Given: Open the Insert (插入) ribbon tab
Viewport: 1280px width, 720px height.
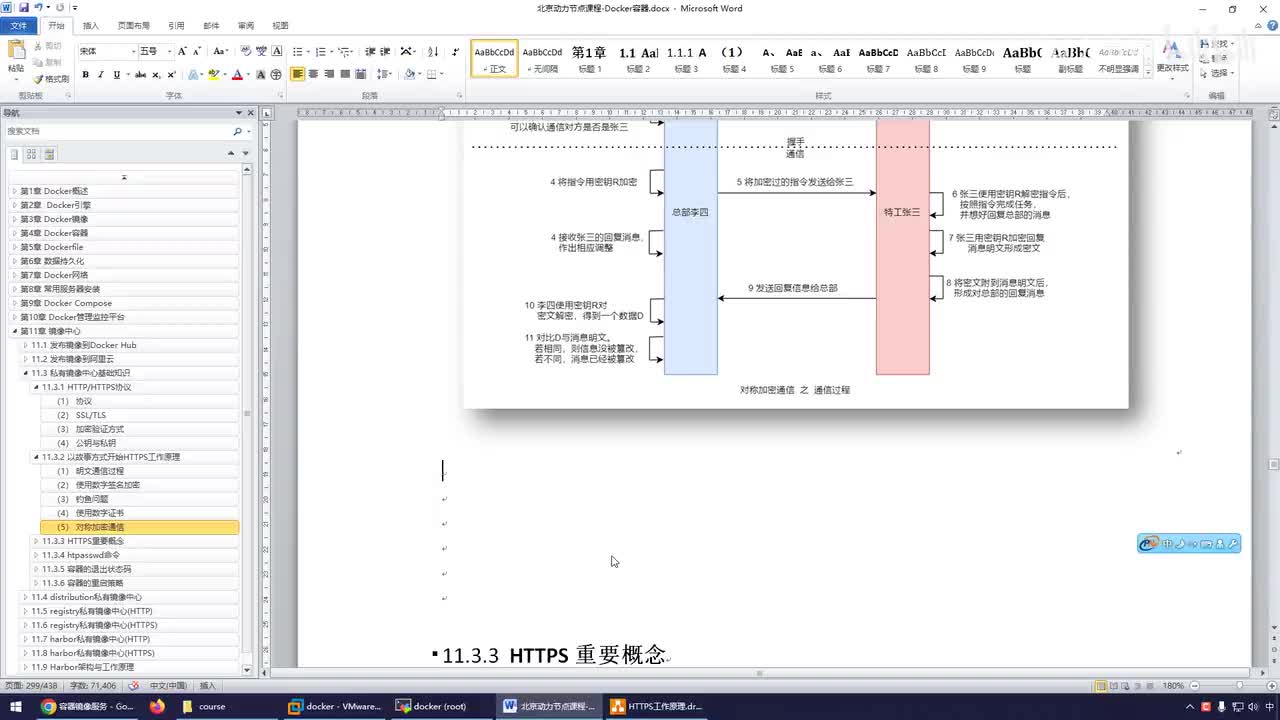Looking at the screenshot, I should pyautogui.click(x=91, y=26).
